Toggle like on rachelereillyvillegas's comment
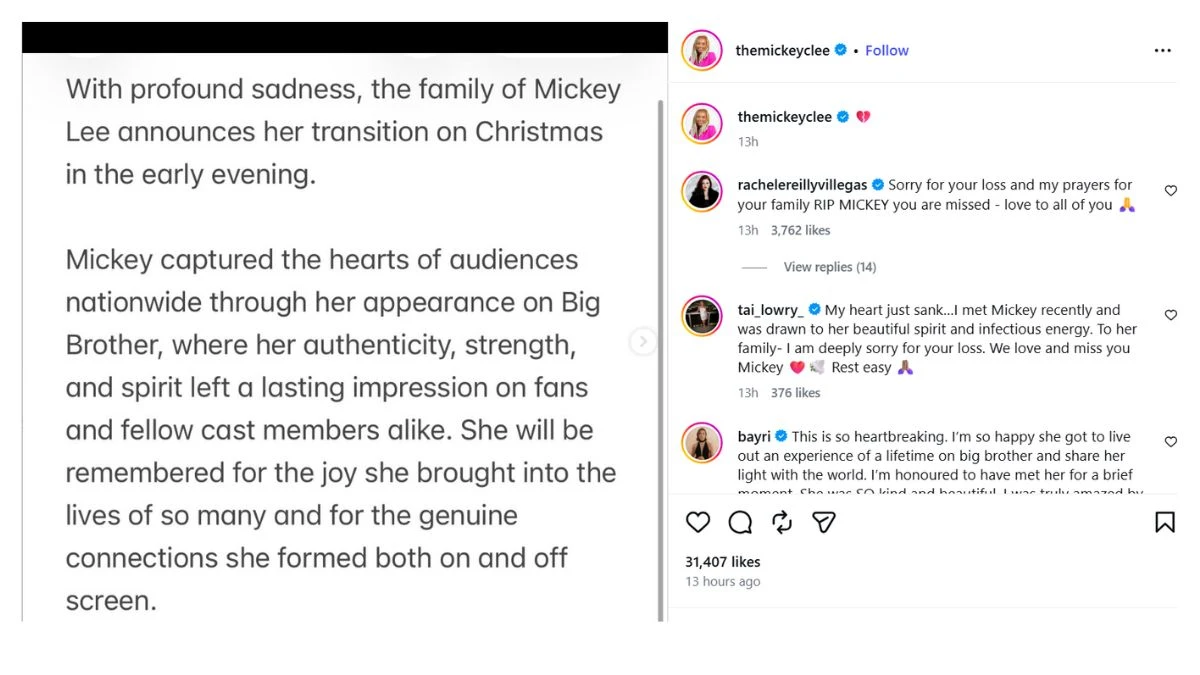 coord(1170,191)
